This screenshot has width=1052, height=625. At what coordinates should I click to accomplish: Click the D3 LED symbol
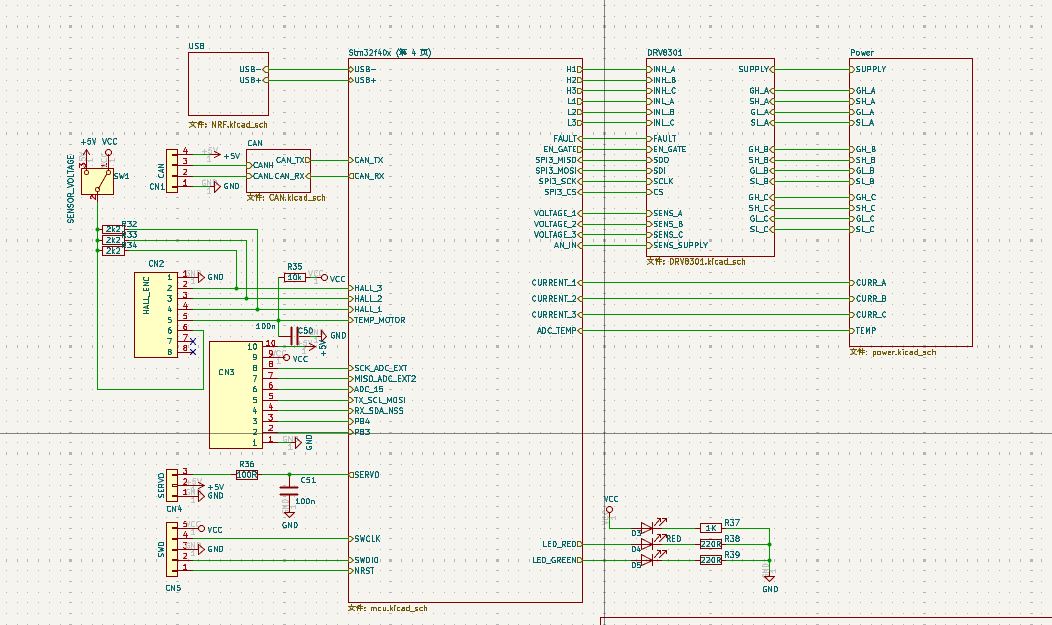pos(647,528)
